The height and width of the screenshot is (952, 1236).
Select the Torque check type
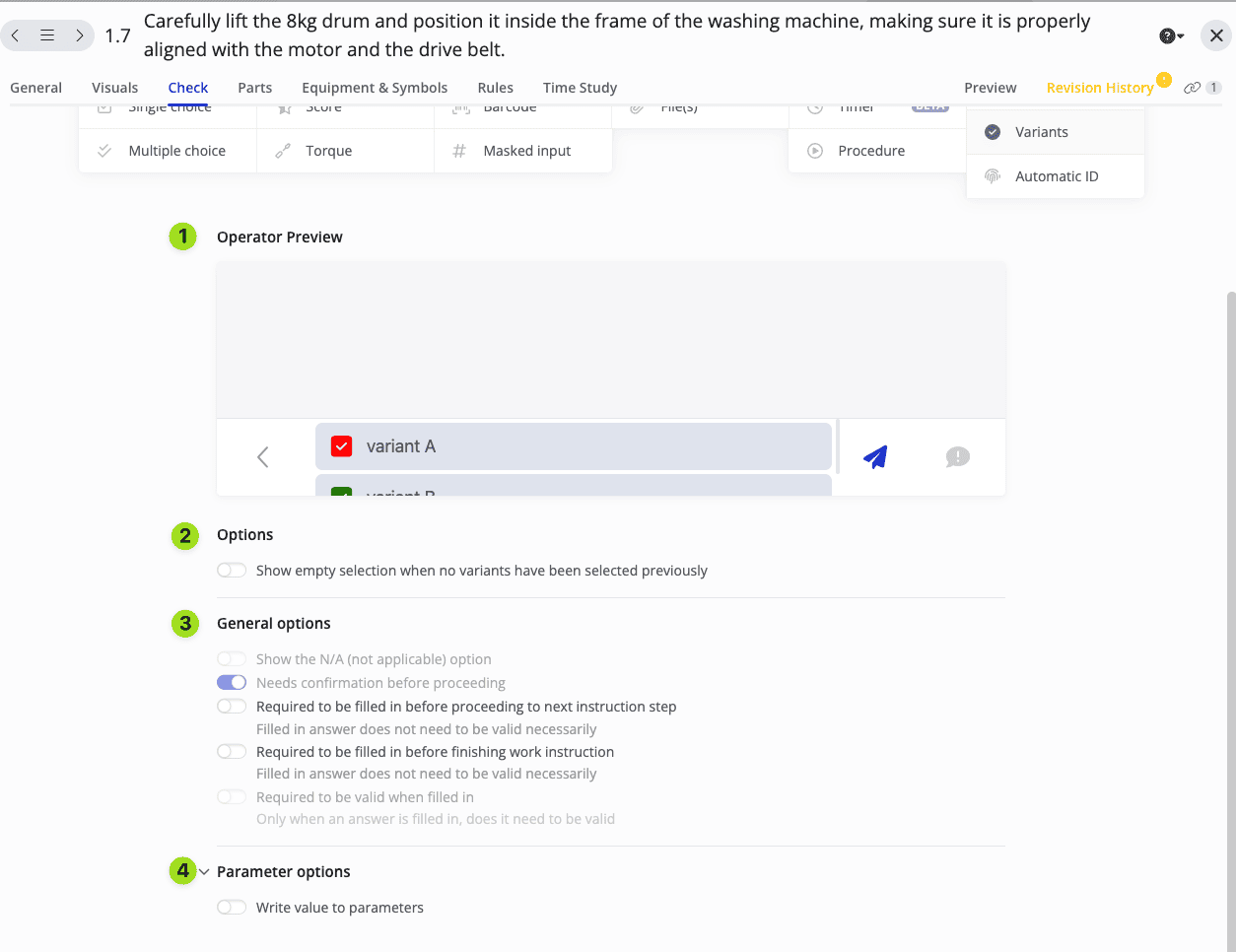coord(328,151)
